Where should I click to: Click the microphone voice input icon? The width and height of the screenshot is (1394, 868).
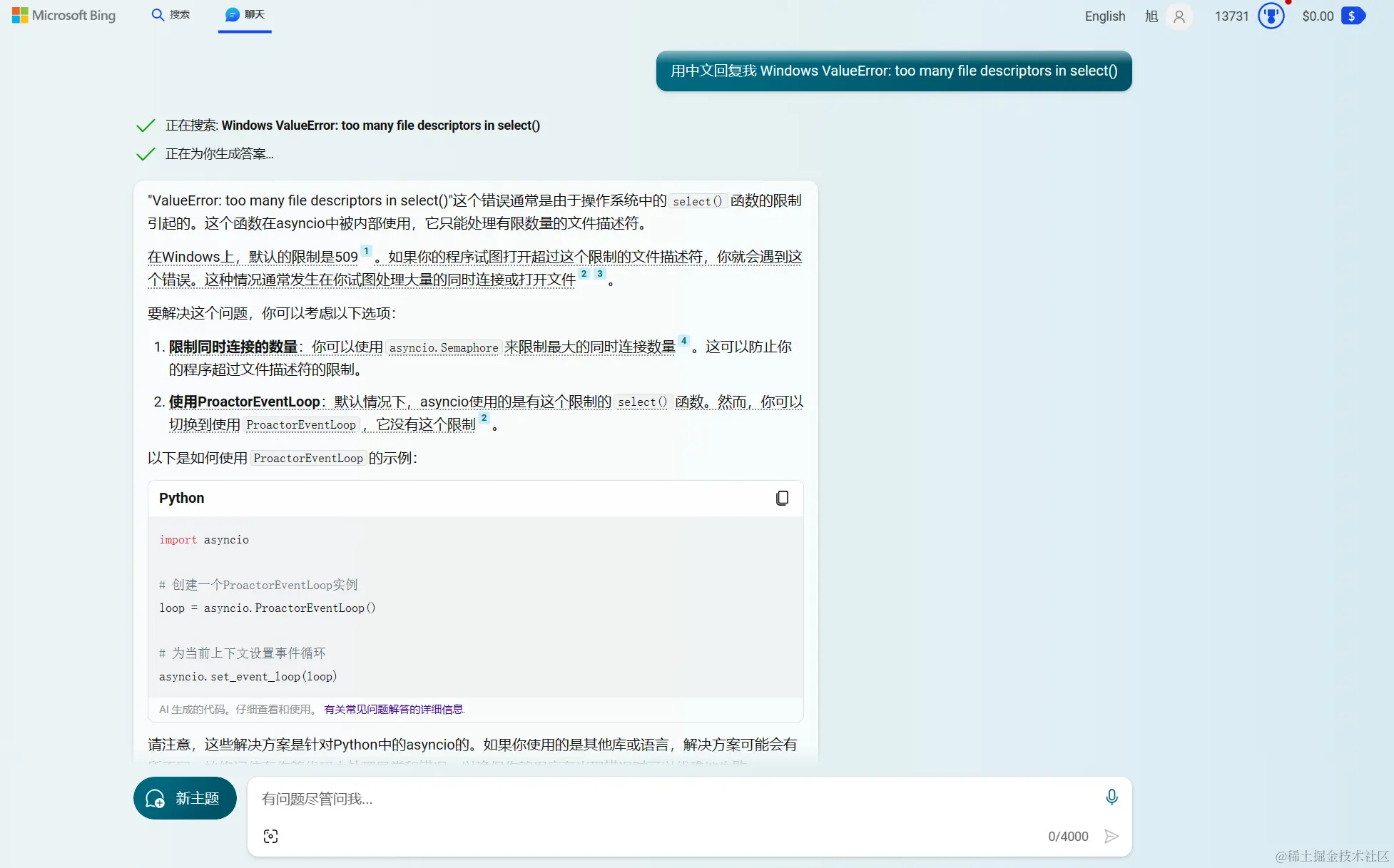[x=1111, y=797]
